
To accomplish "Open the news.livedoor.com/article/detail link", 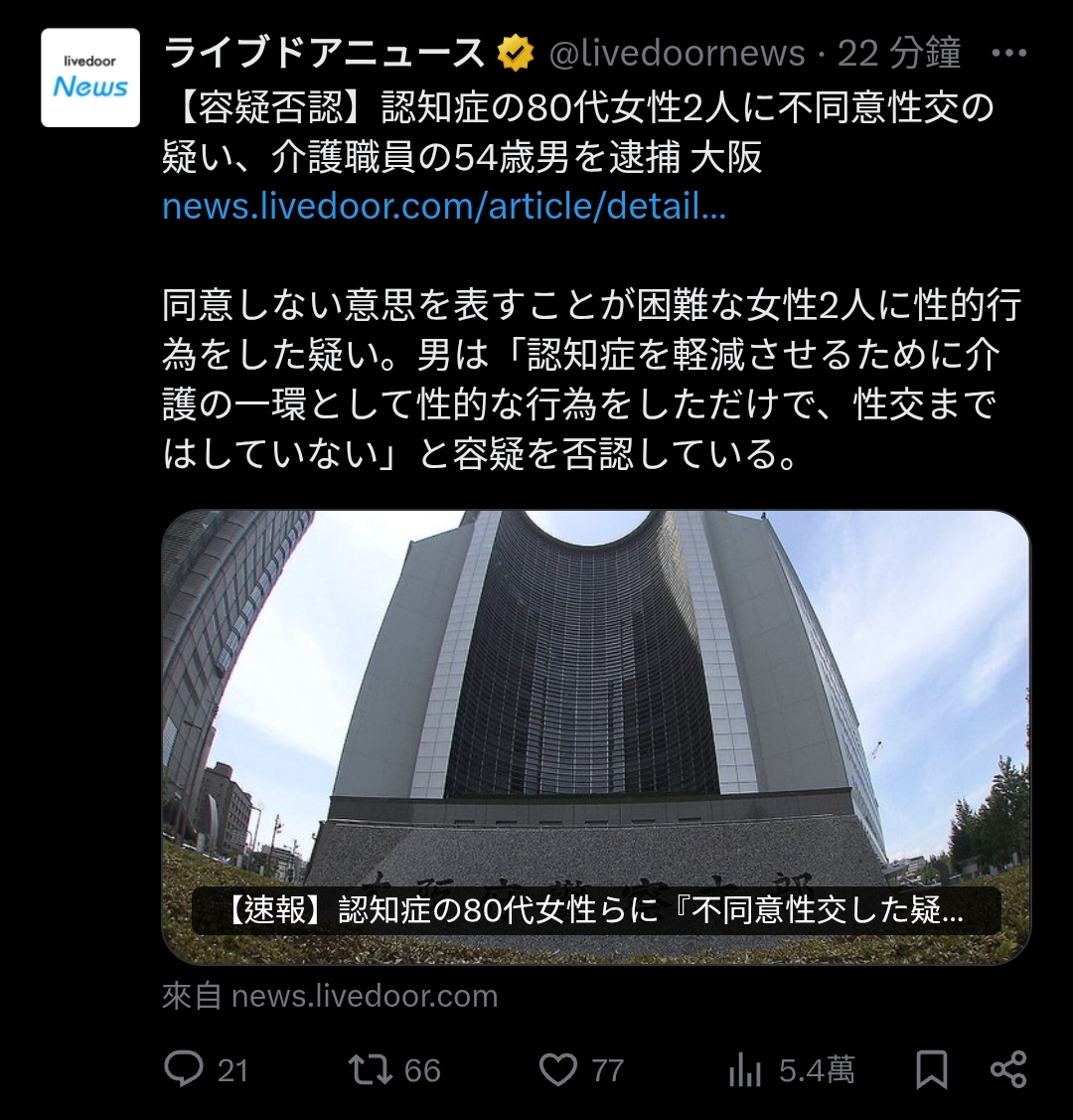I will pos(444,207).
